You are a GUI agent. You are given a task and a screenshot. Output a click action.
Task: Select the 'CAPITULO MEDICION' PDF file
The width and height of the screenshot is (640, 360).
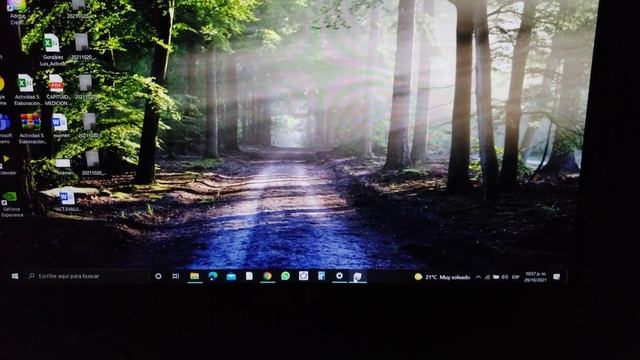coord(56,90)
